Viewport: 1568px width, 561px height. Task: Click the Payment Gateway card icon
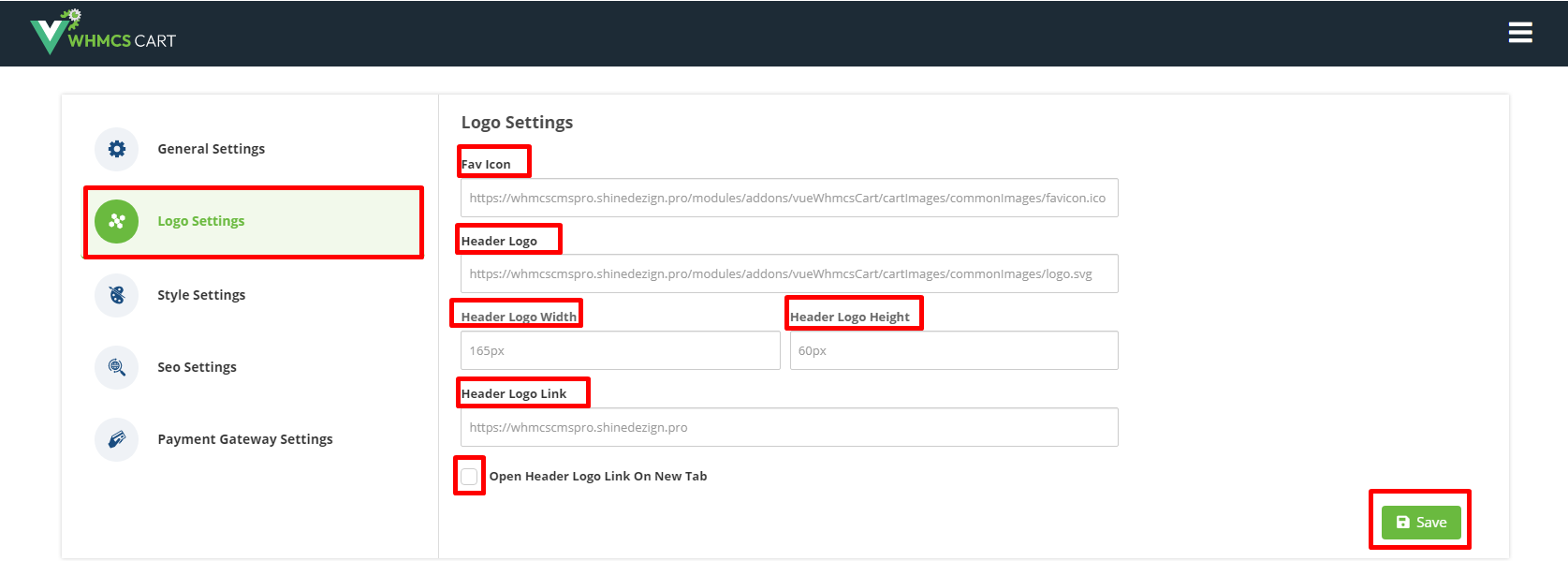(x=117, y=439)
